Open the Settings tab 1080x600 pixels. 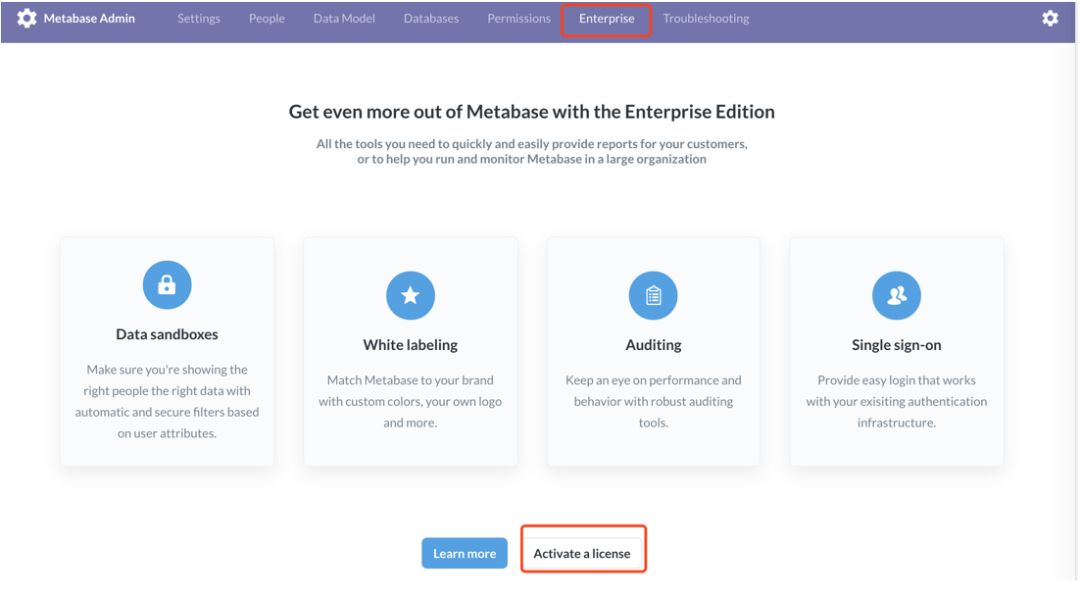199,19
